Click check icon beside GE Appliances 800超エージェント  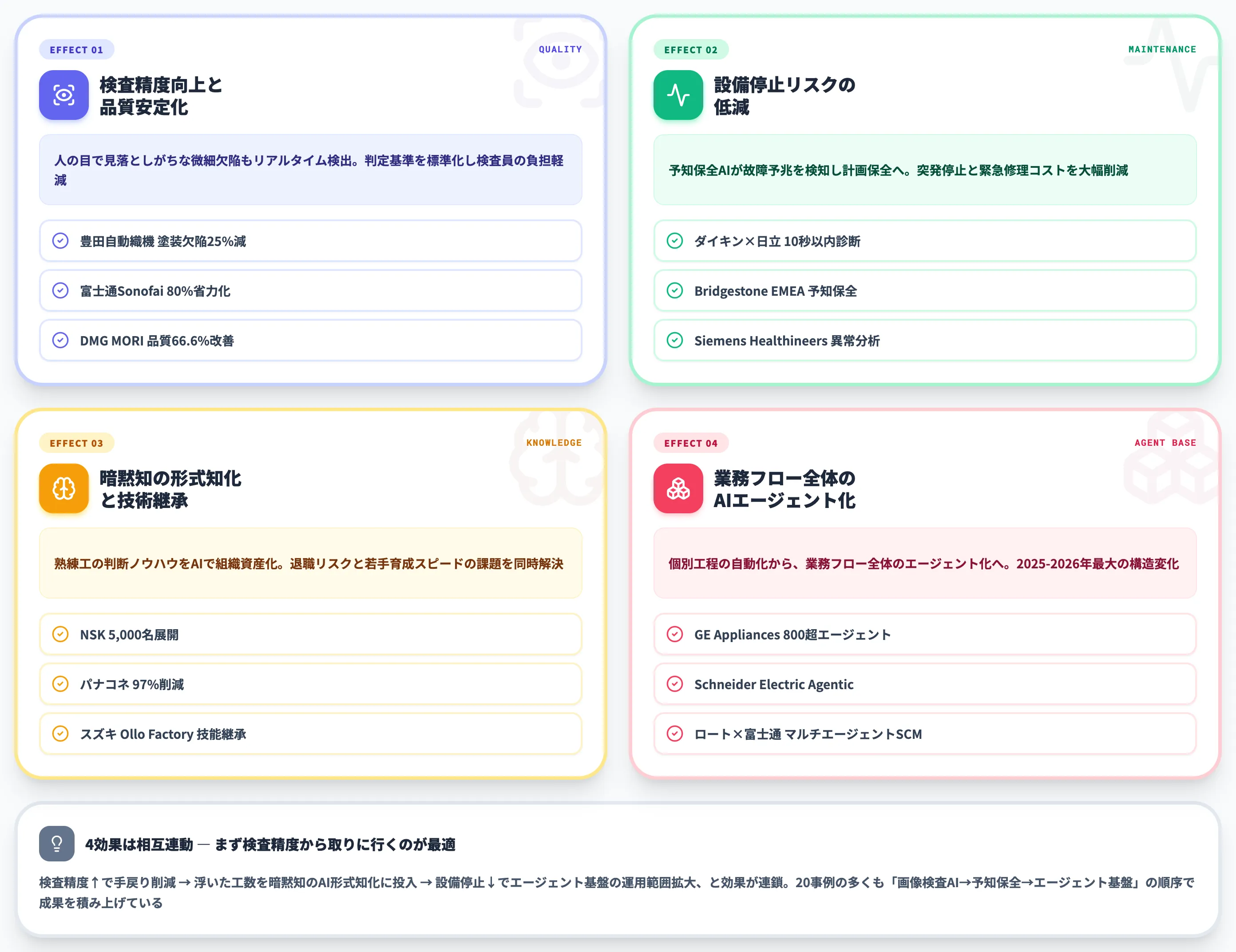click(674, 634)
